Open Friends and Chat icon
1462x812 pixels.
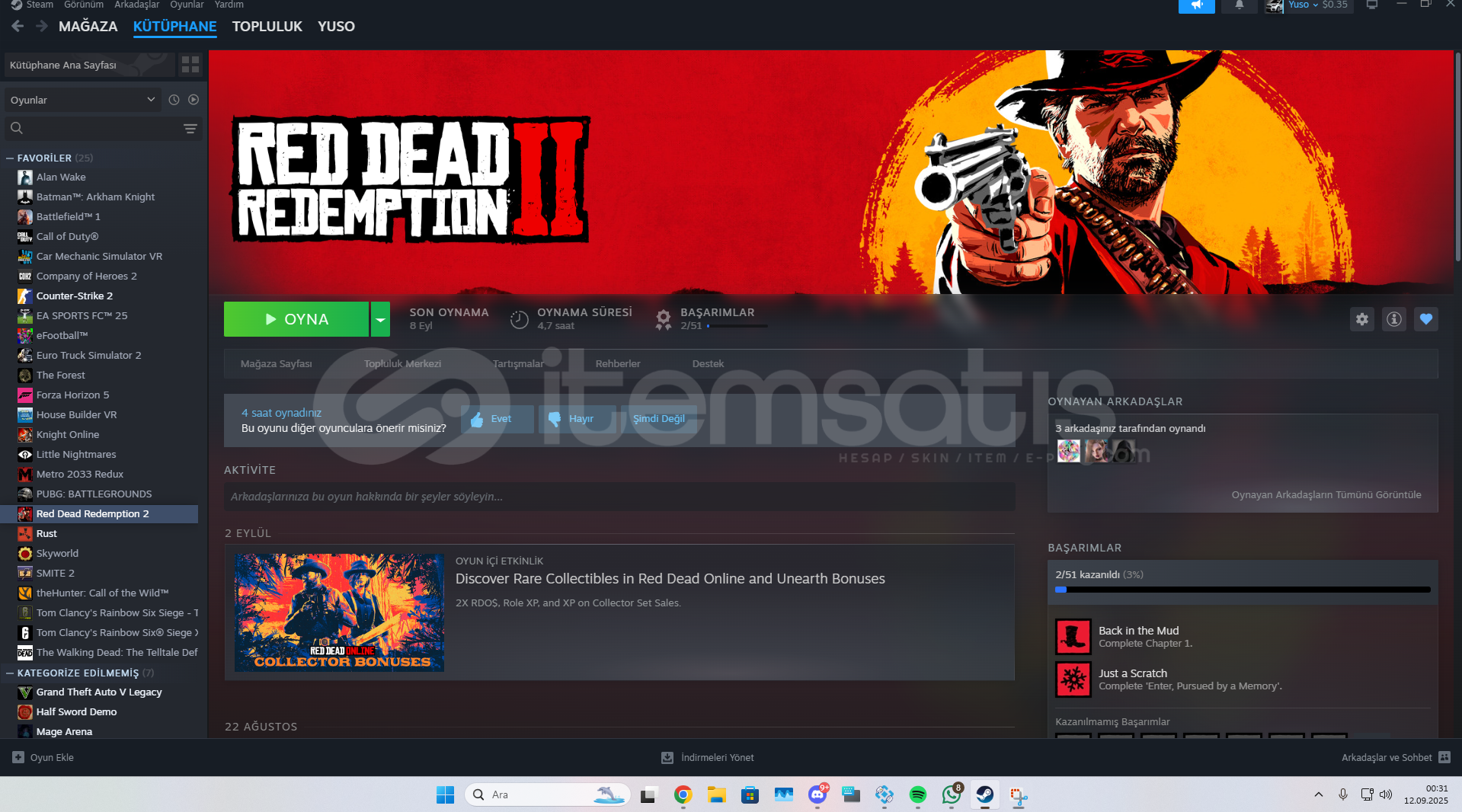tap(1444, 757)
